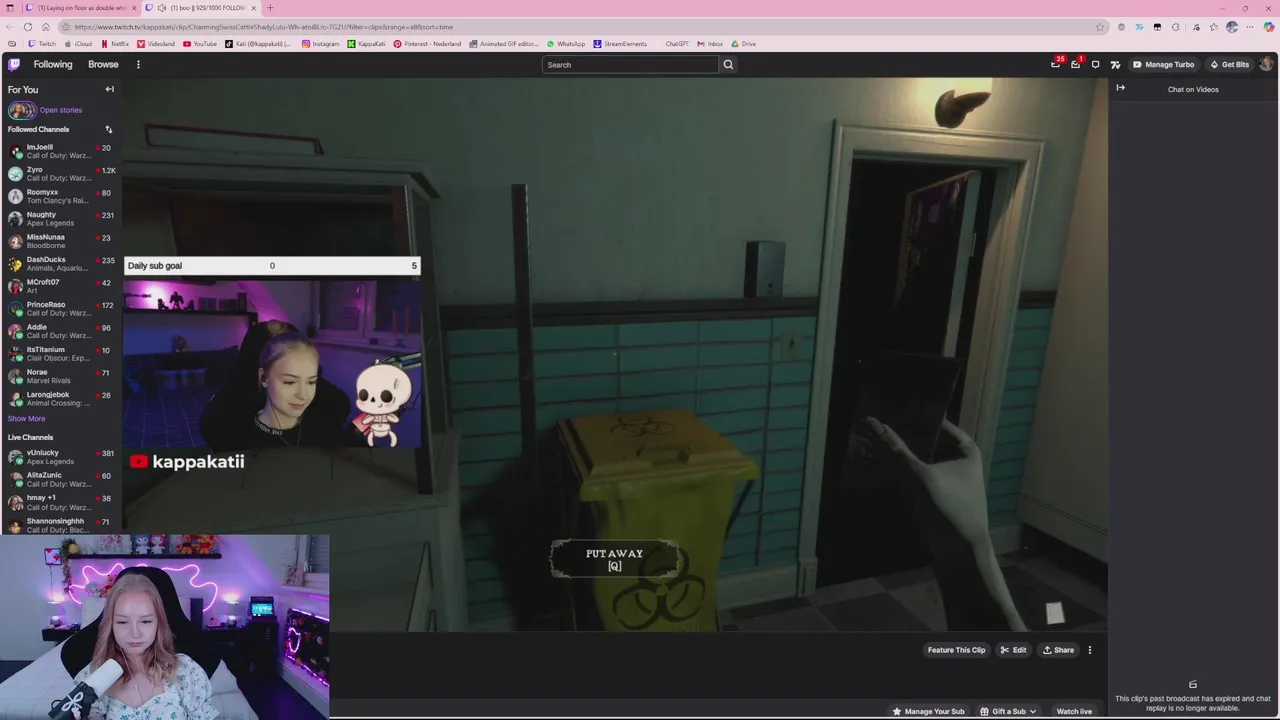Click the Twitch search field

point(630,65)
